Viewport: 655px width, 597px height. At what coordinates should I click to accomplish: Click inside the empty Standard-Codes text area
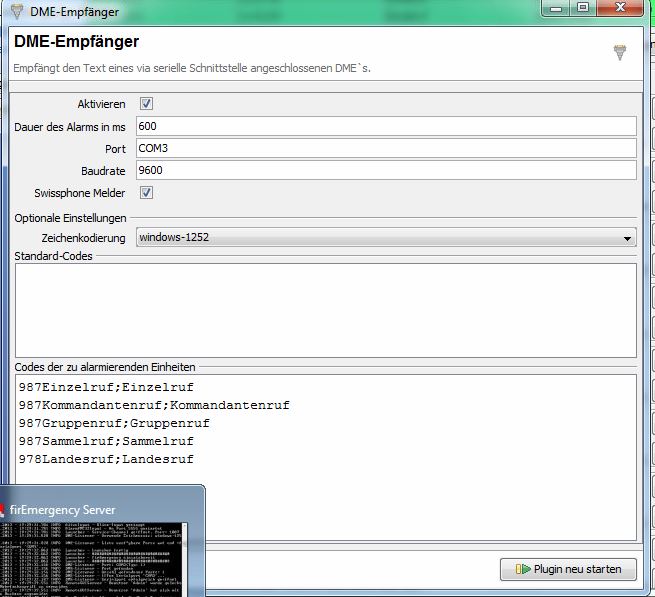click(325, 310)
